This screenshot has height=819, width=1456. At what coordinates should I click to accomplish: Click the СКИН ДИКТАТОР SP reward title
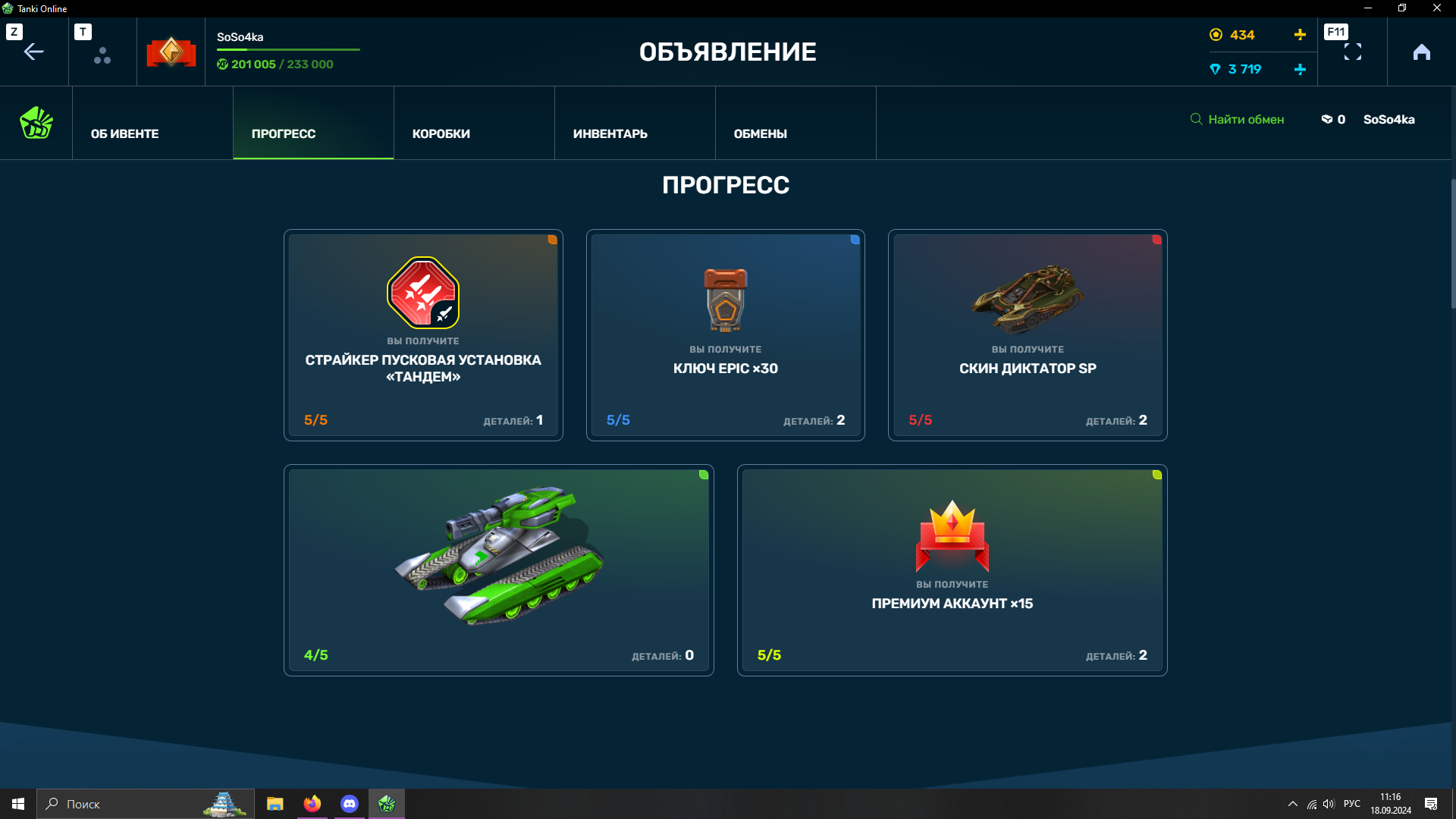[x=1028, y=369]
